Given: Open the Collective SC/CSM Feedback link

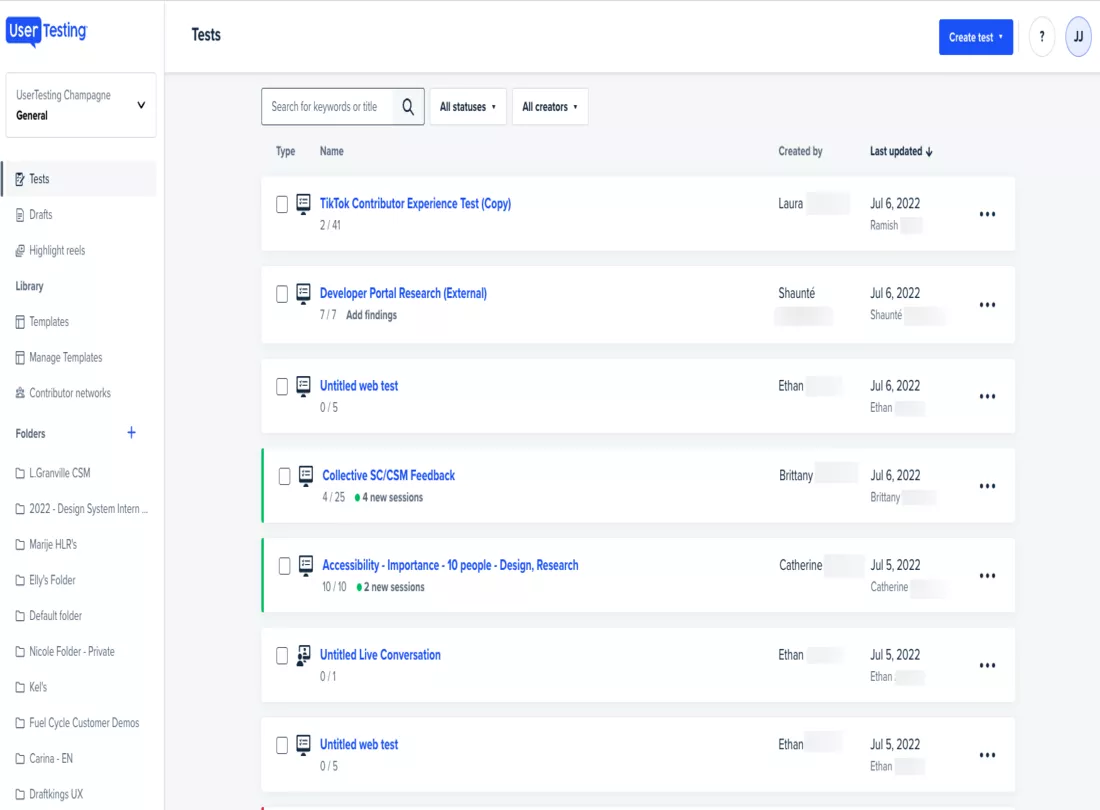Looking at the screenshot, I should 389,475.
